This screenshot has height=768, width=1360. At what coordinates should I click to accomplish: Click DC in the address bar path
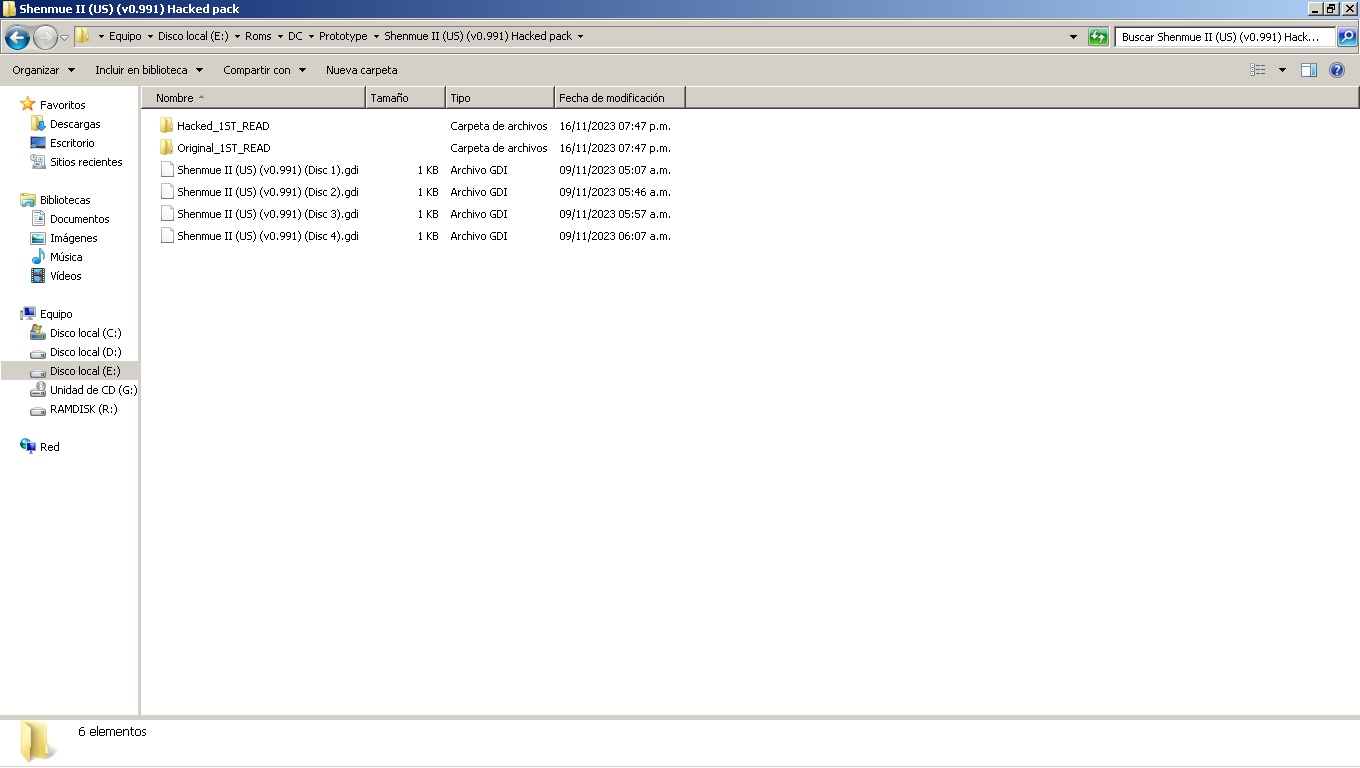tap(295, 36)
